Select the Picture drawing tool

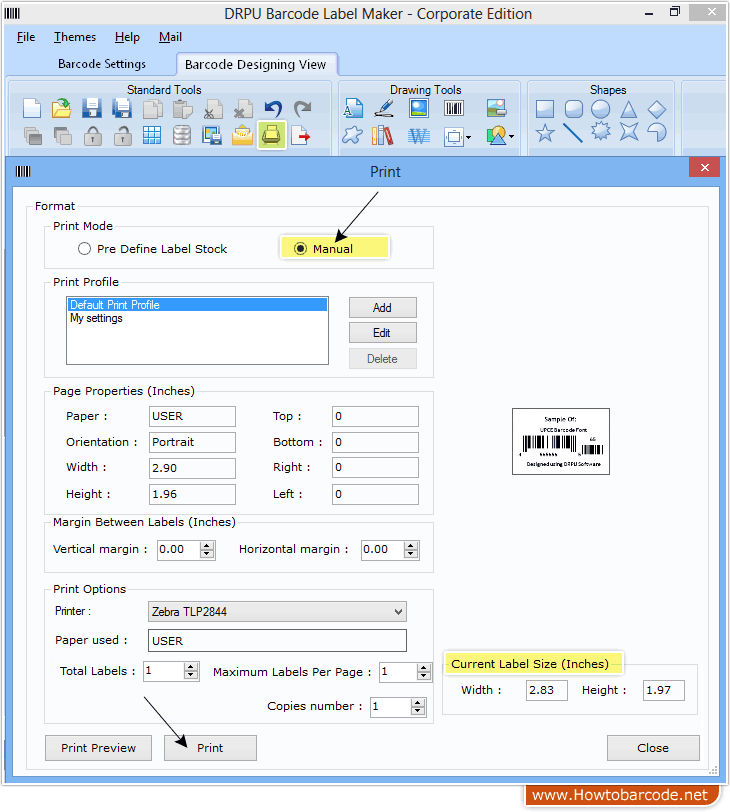click(x=418, y=109)
